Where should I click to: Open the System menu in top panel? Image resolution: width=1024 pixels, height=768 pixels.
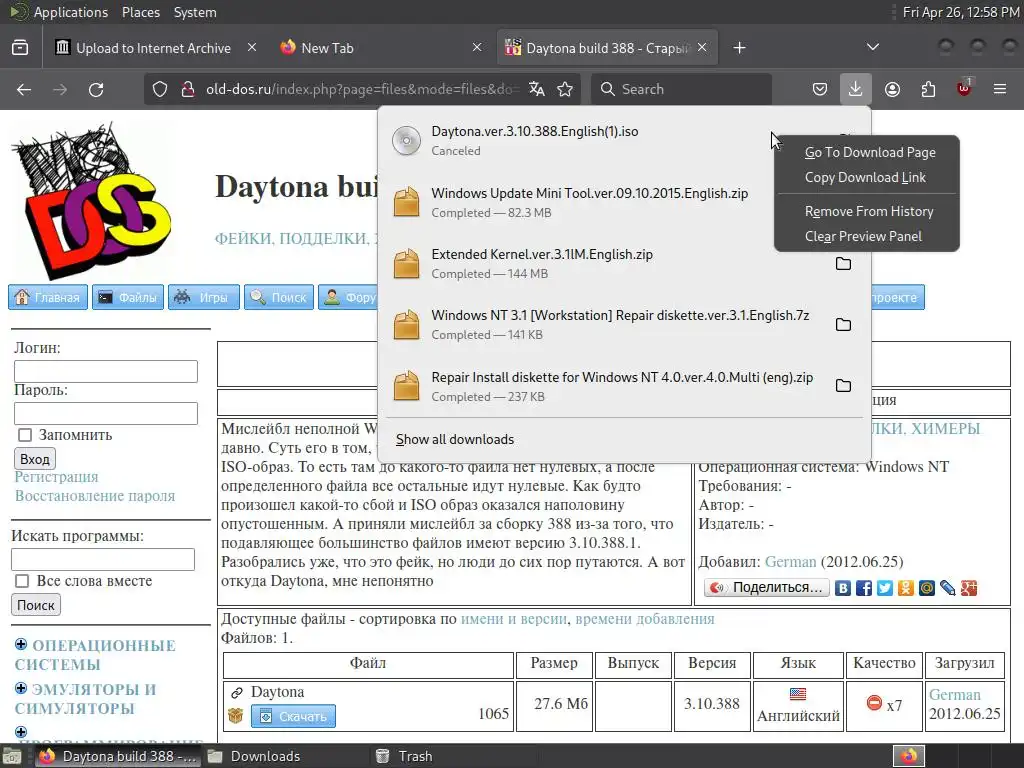195,12
